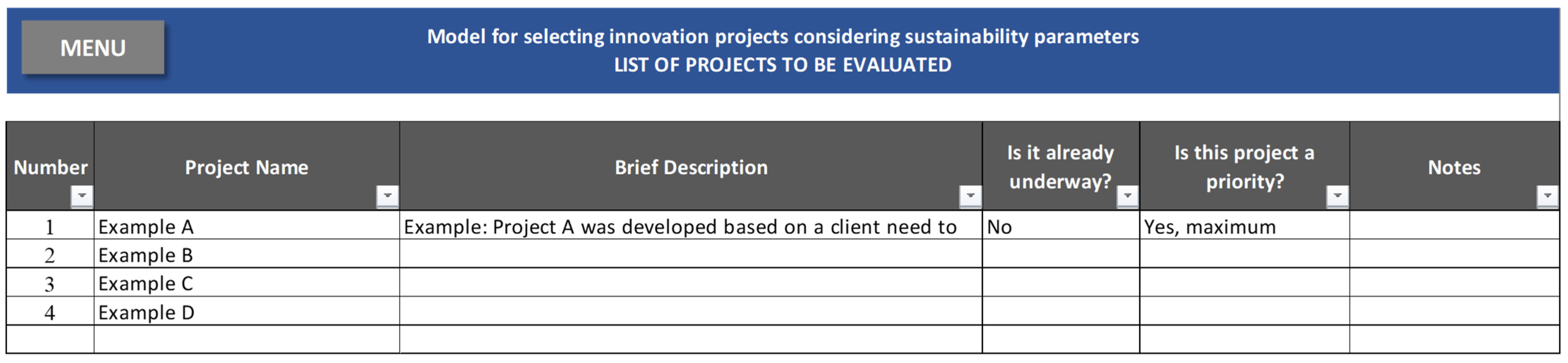Expand the Notes column filter arrow

[1547, 196]
